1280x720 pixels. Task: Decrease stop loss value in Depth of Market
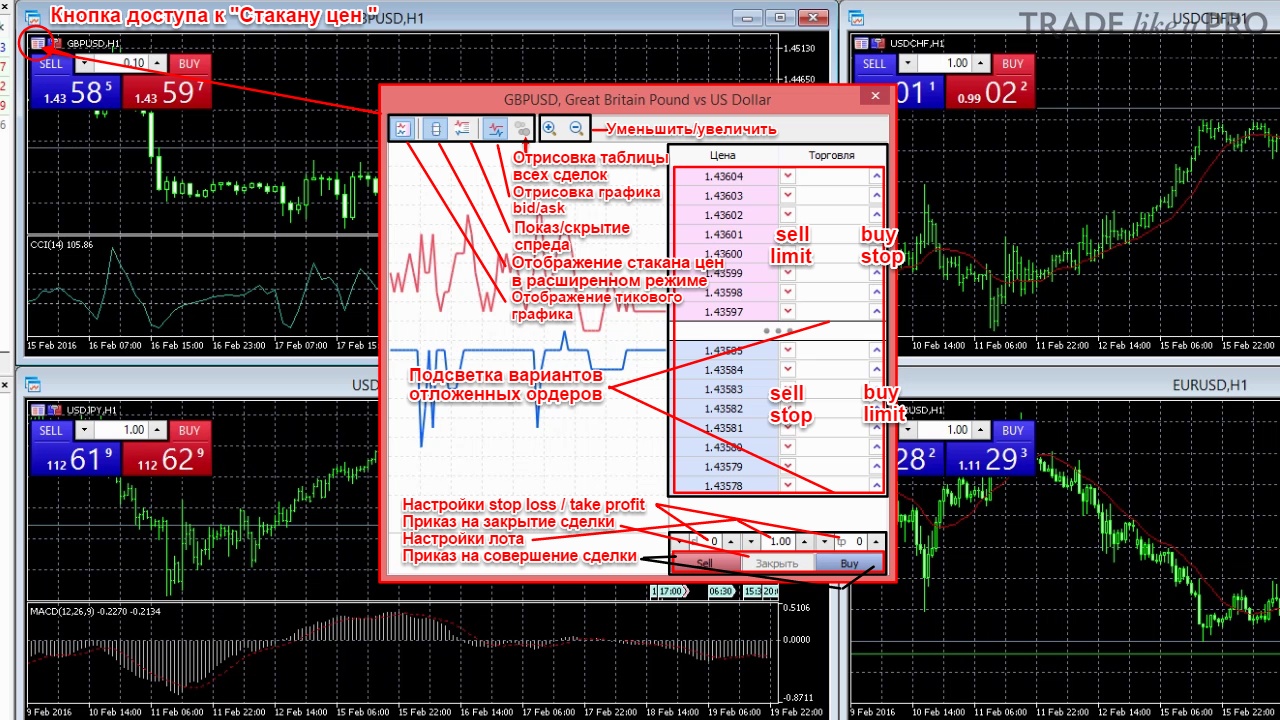679,541
